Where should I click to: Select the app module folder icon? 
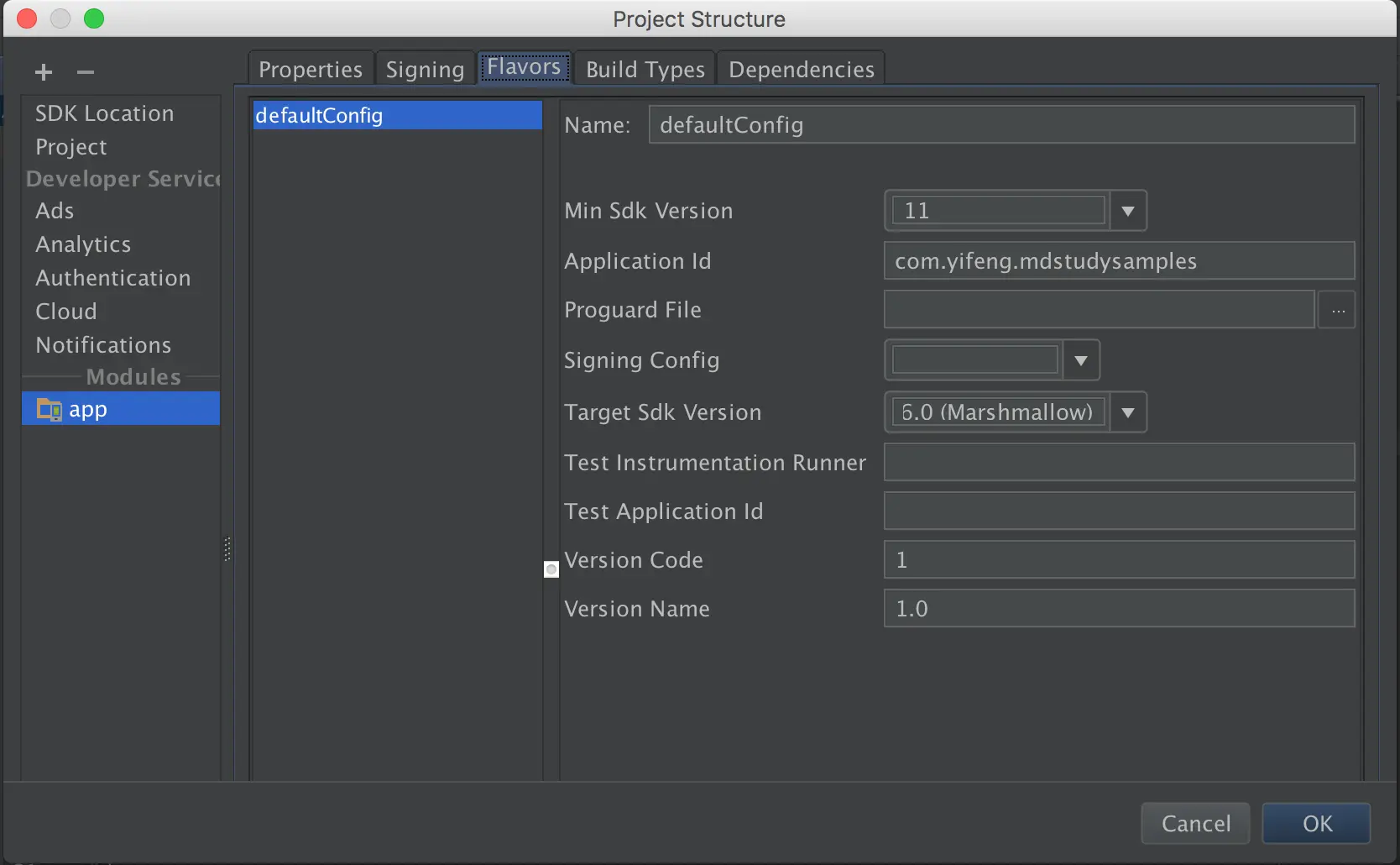pos(50,409)
